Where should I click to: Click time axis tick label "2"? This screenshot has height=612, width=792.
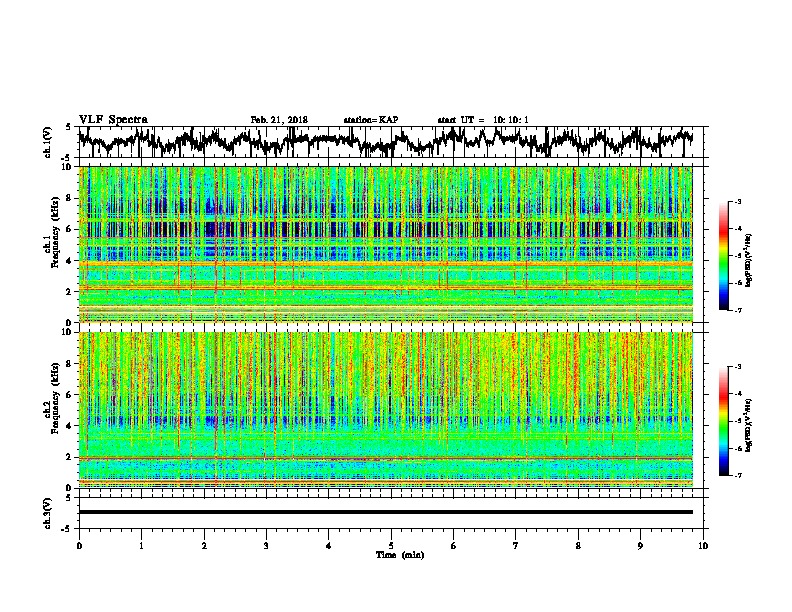(204, 546)
